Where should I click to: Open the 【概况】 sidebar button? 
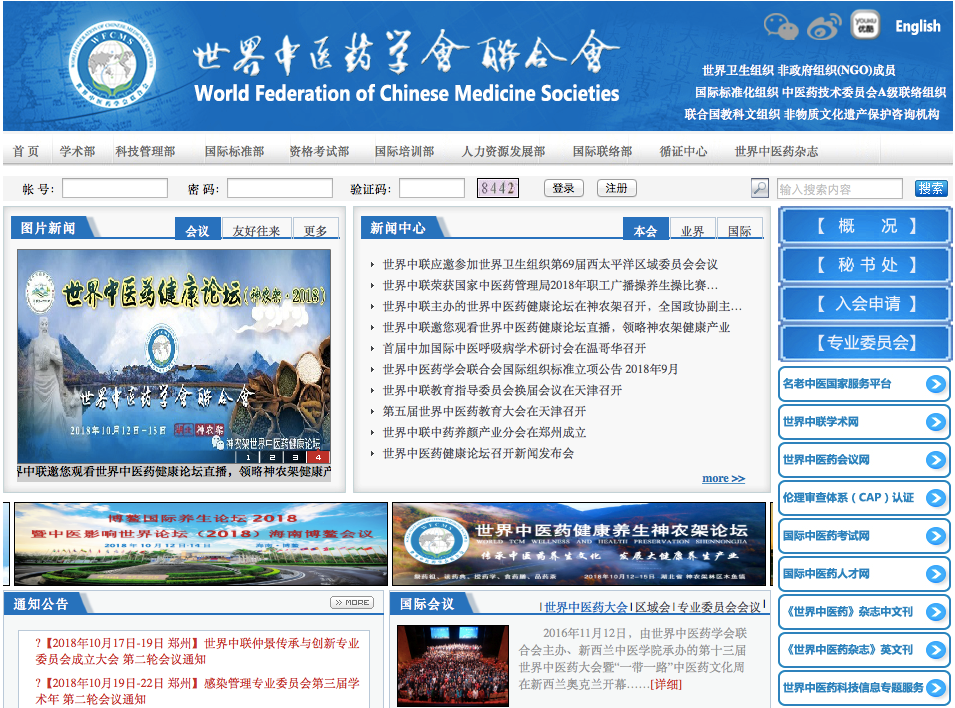[865, 226]
